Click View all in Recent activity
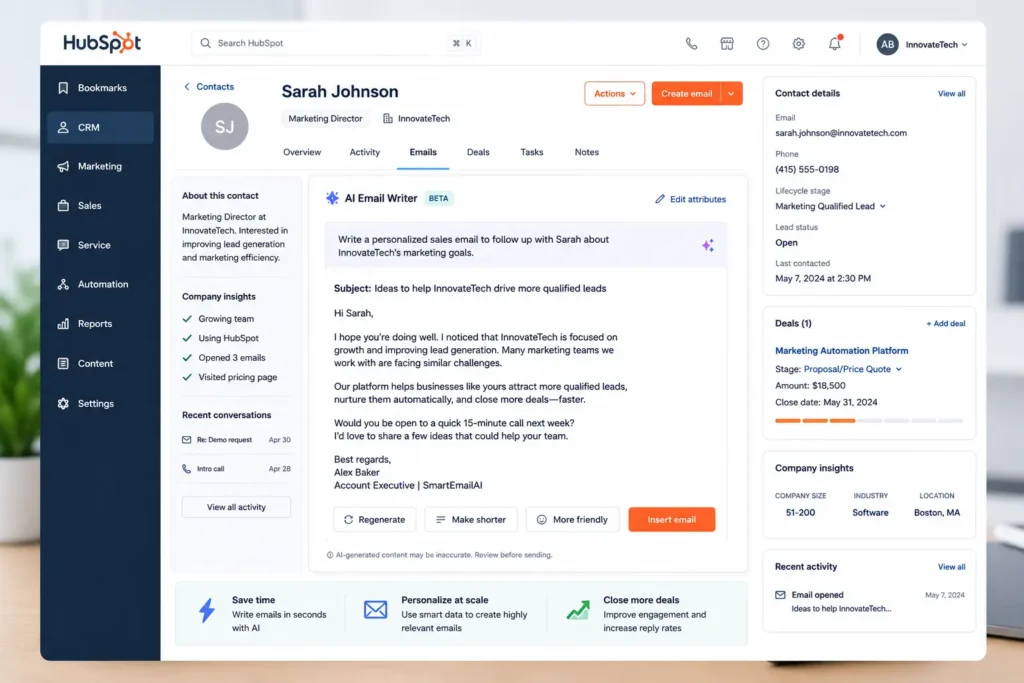This screenshot has height=683, width=1024. pyautogui.click(x=952, y=567)
